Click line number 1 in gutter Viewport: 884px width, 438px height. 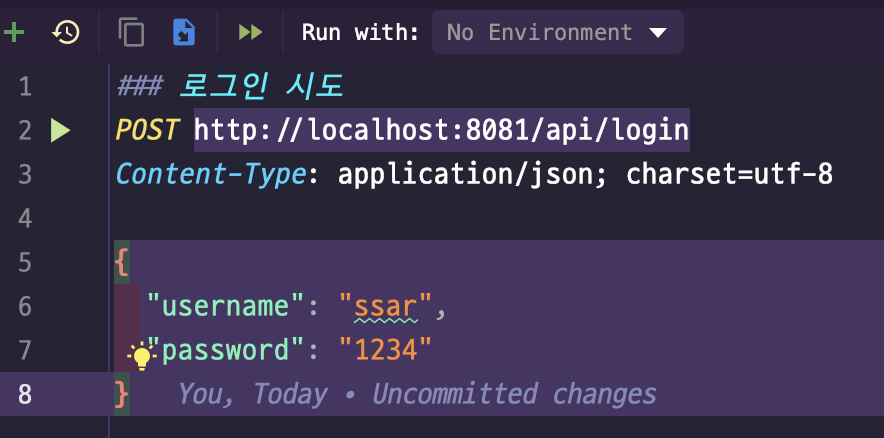(x=25, y=86)
